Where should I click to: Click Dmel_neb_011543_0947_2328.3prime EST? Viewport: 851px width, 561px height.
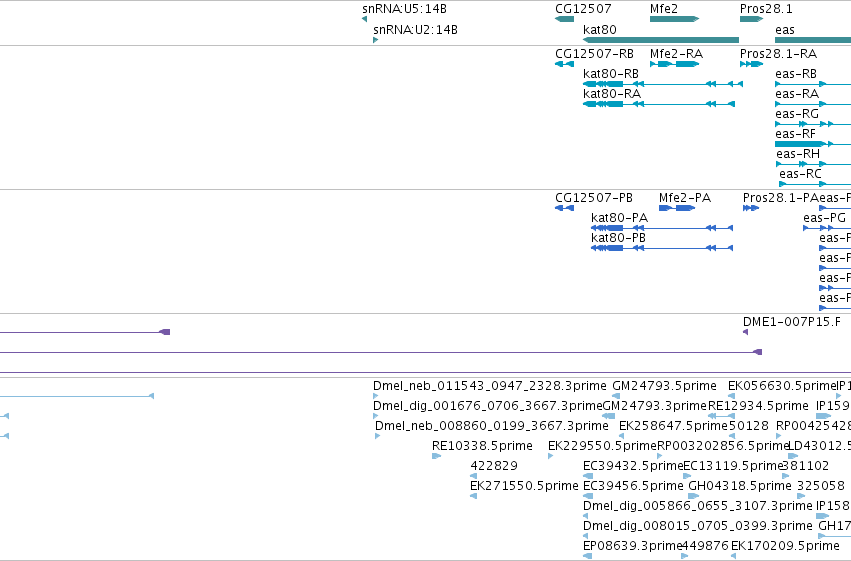pyautogui.click(x=376, y=396)
